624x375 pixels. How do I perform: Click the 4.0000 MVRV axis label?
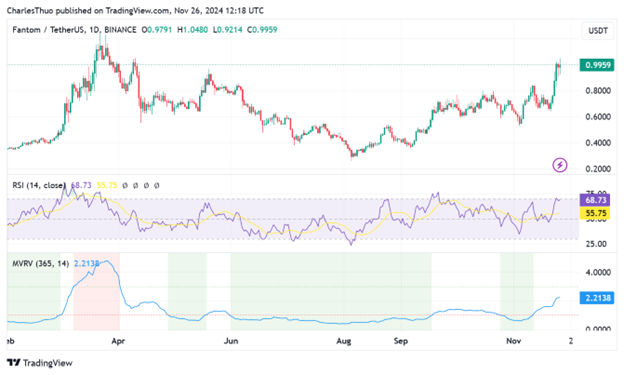(x=598, y=272)
